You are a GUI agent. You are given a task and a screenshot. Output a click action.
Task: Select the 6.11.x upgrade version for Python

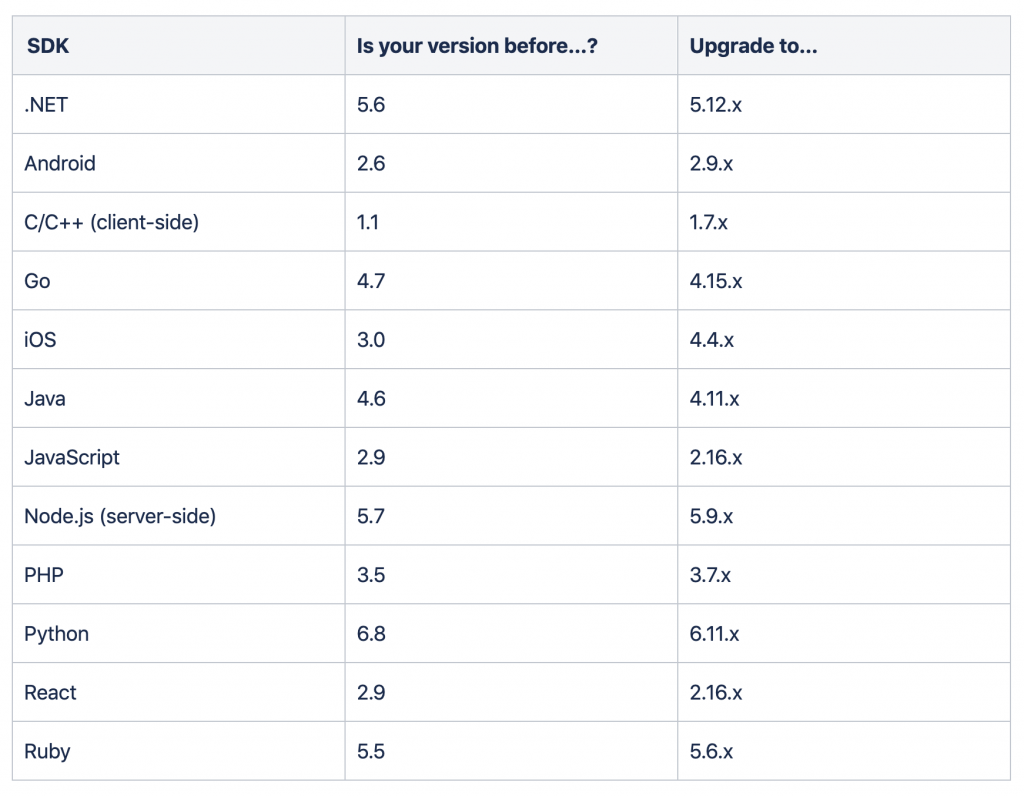click(x=714, y=634)
